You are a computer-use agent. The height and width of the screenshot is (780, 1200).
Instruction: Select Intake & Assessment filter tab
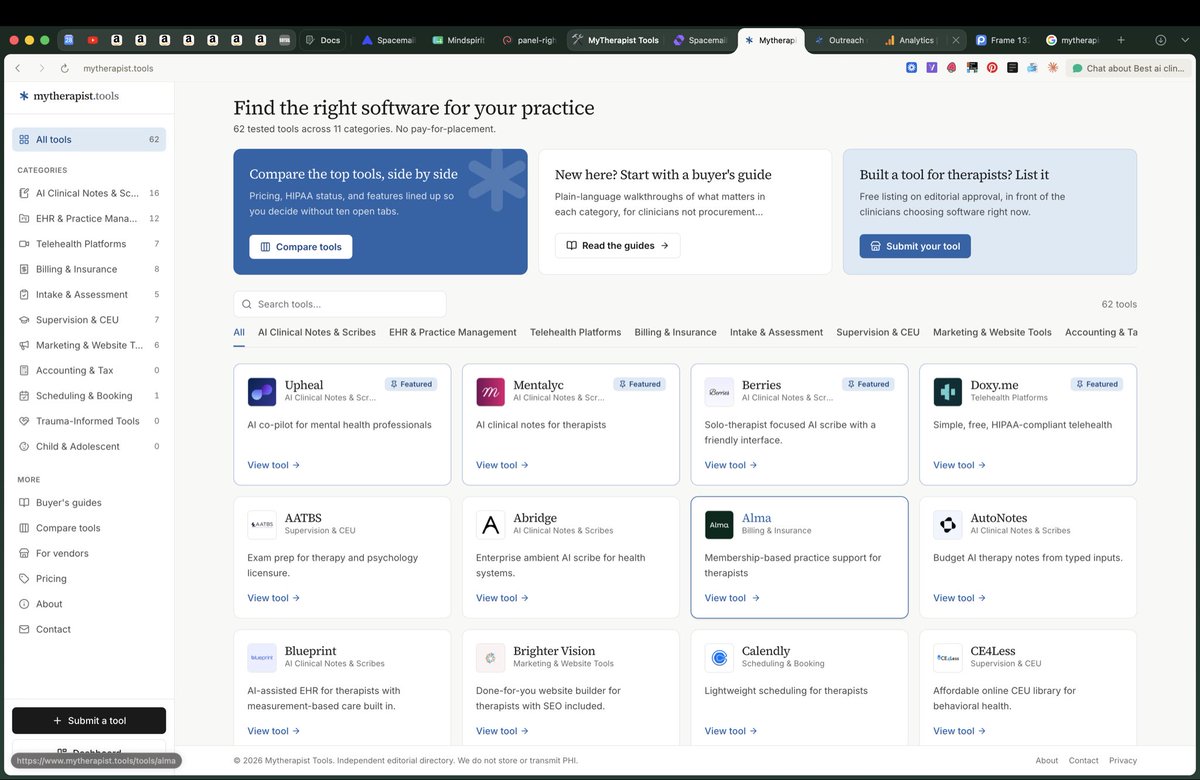[776, 332]
